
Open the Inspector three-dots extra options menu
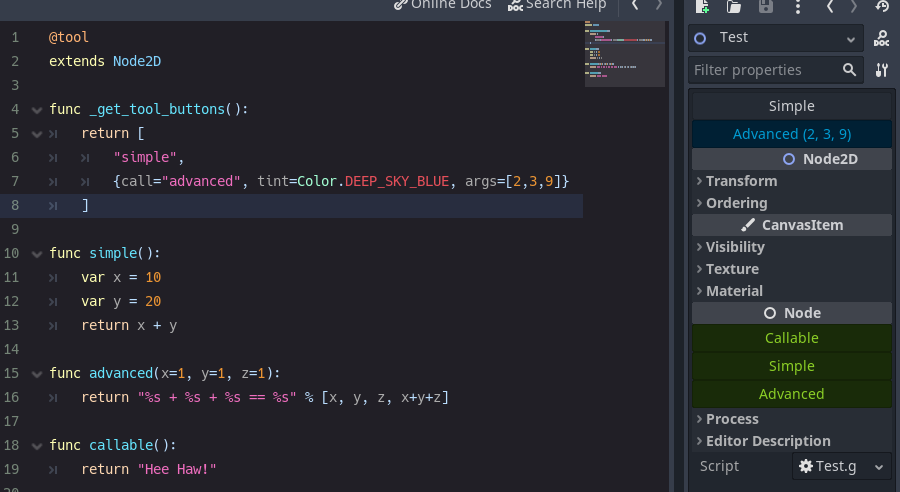pos(798,6)
